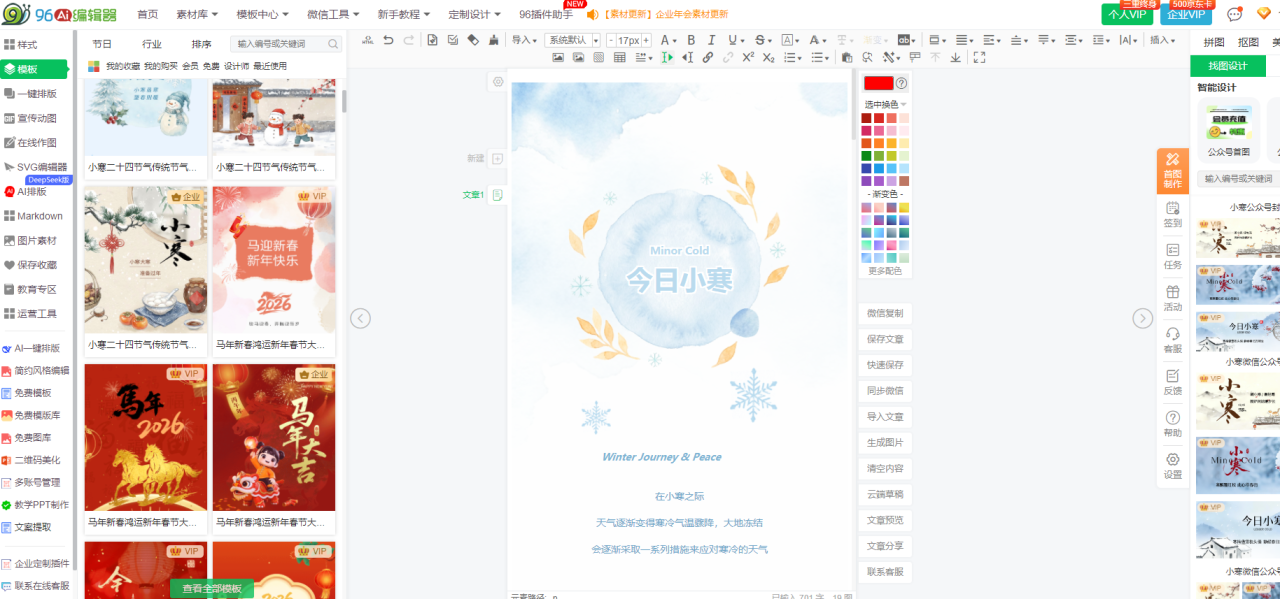Switch to the 节日 template tab
The height and width of the screenshot is (599, 1280).
102,44
